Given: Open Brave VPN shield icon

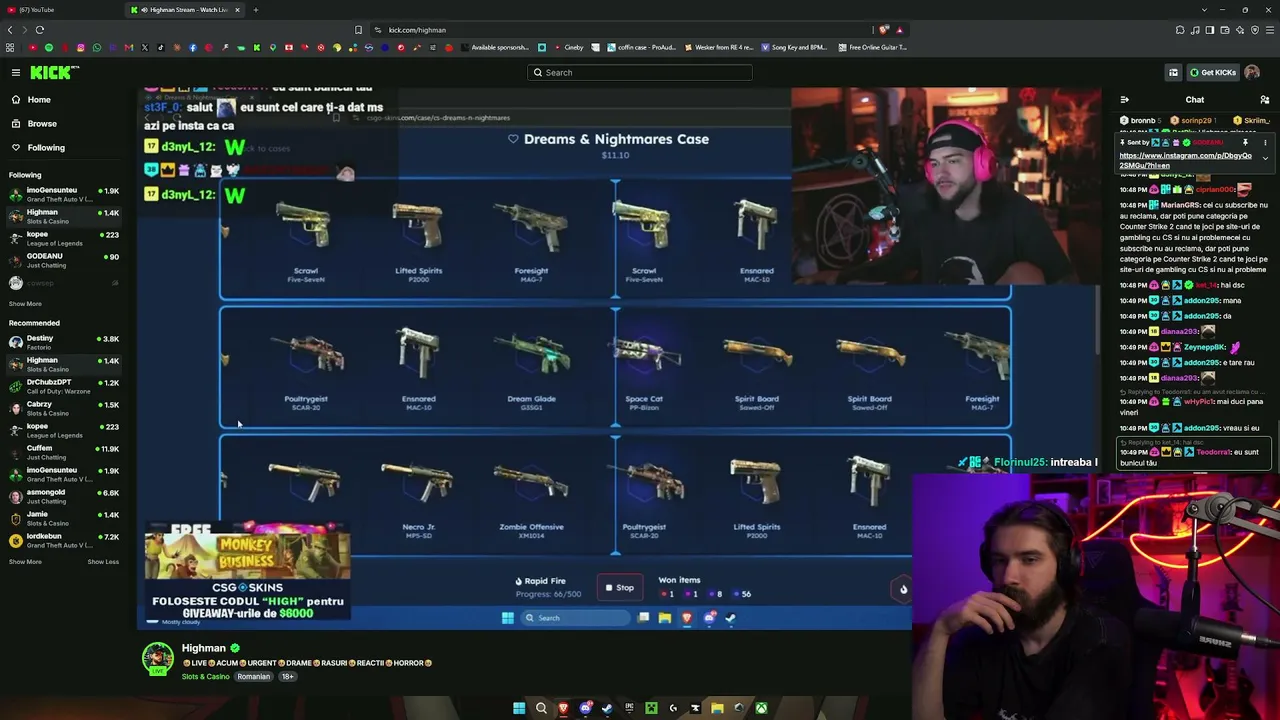Looking at the screenshot, I should click(1255, 30).
